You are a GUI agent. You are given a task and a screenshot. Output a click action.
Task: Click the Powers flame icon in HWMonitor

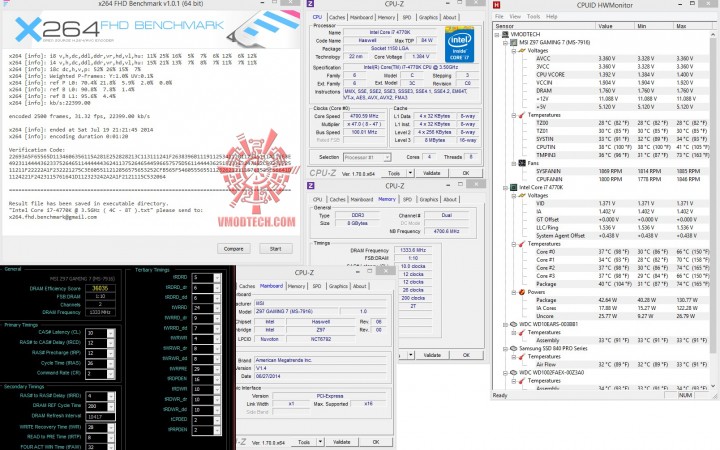pos(522,292)
